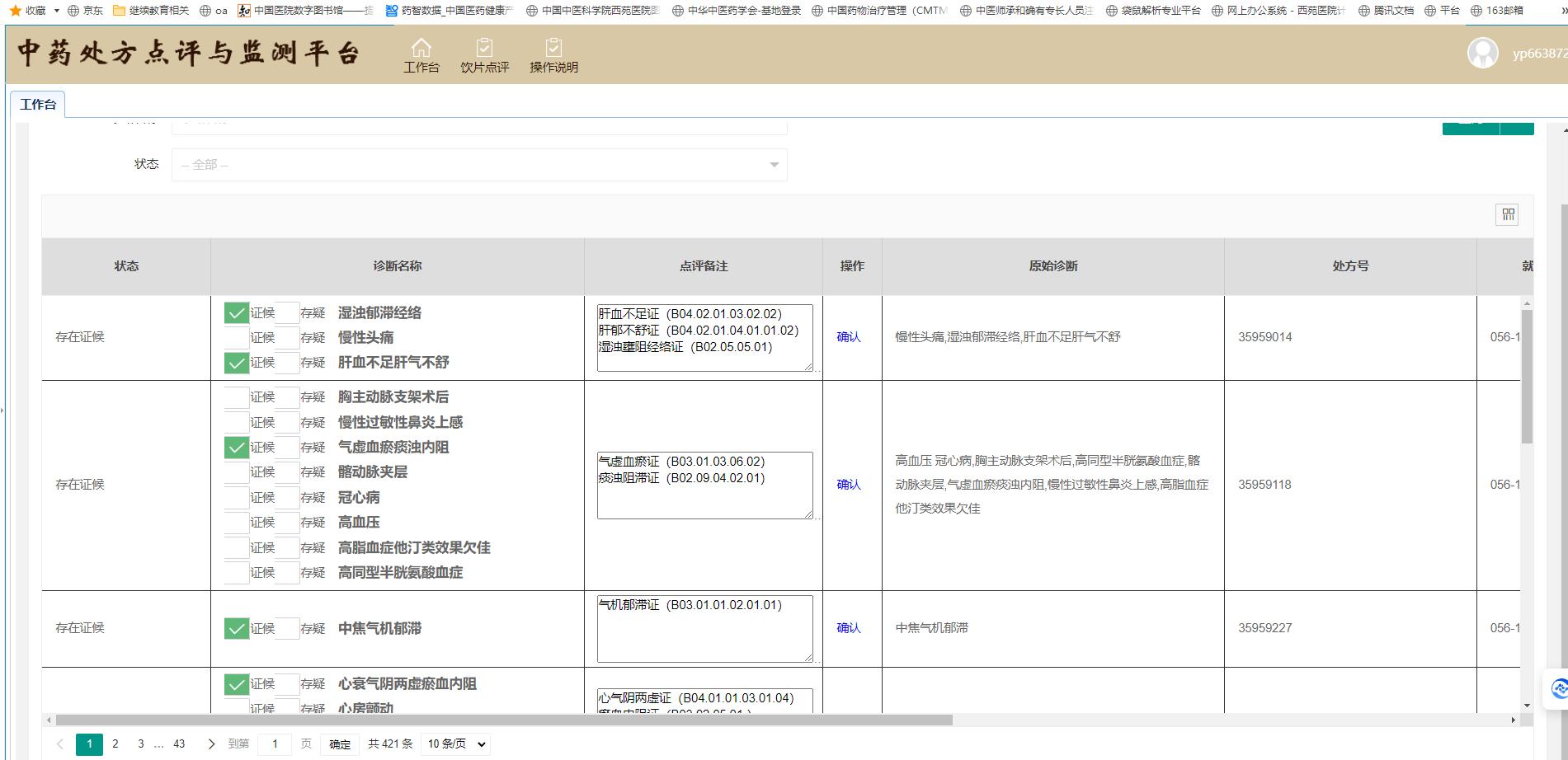Open the 饮片点评 clipboard icon
1568x760 pixels.
pyautogui.click(x=485, y=48)
